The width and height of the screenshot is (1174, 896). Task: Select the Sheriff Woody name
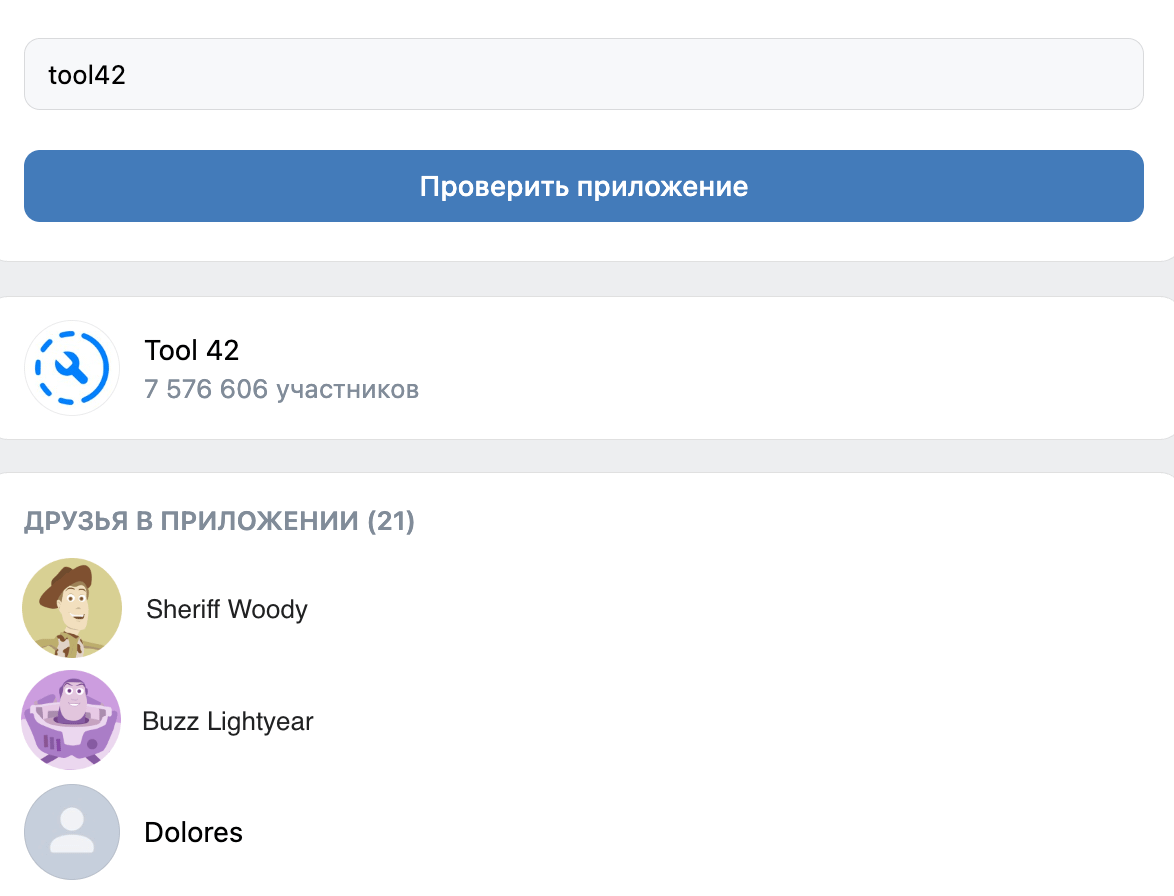coord(227,609)
